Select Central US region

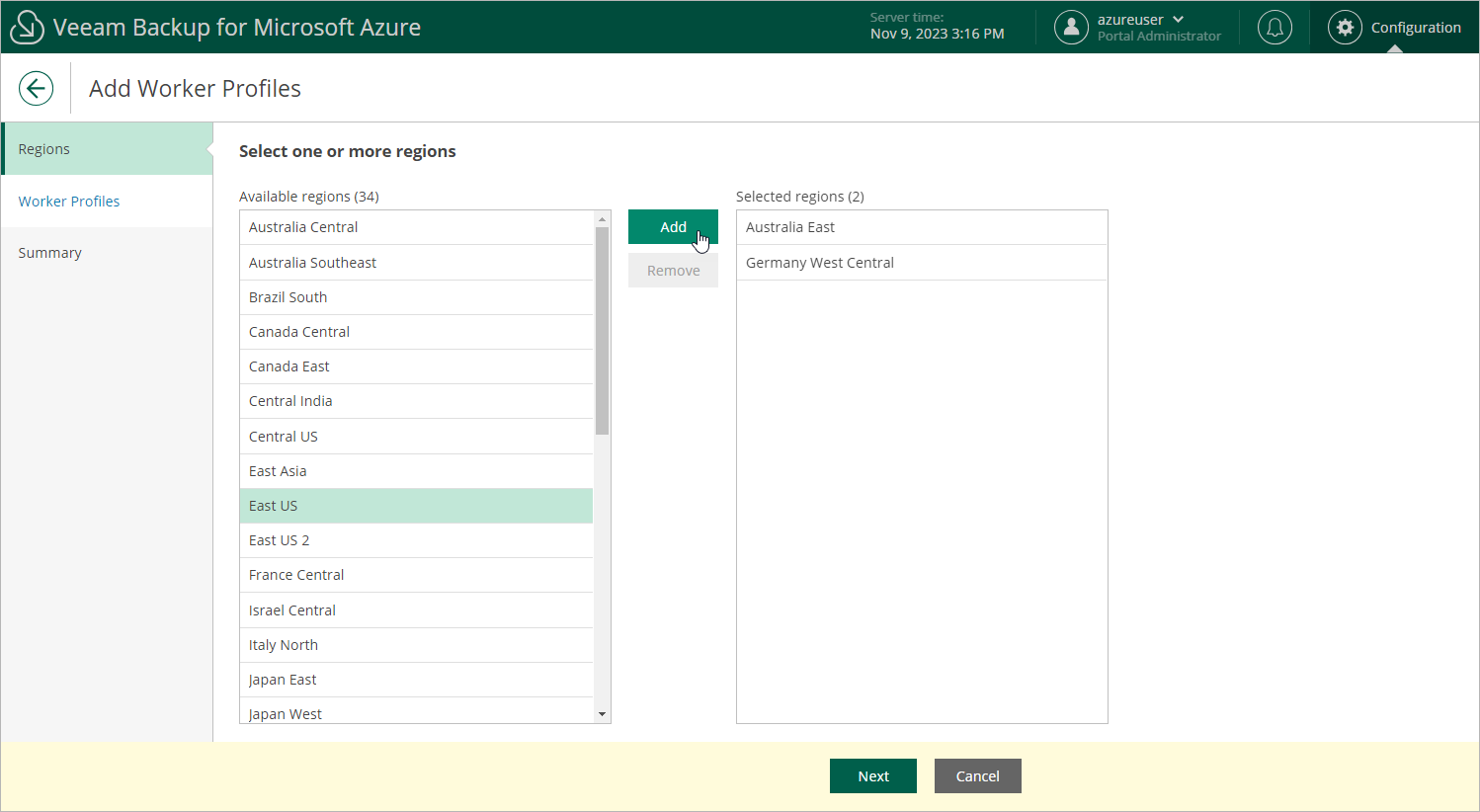point(416,437)
